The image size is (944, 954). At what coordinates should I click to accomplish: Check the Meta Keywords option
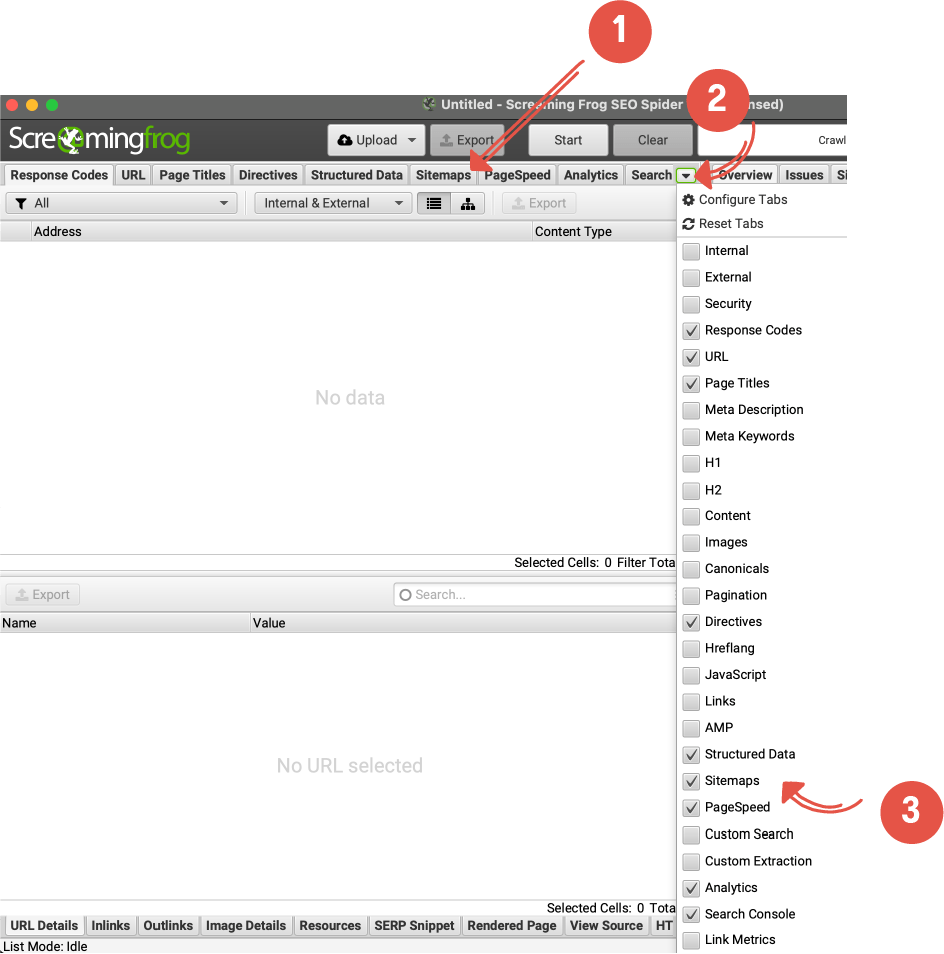pos(691,436)
